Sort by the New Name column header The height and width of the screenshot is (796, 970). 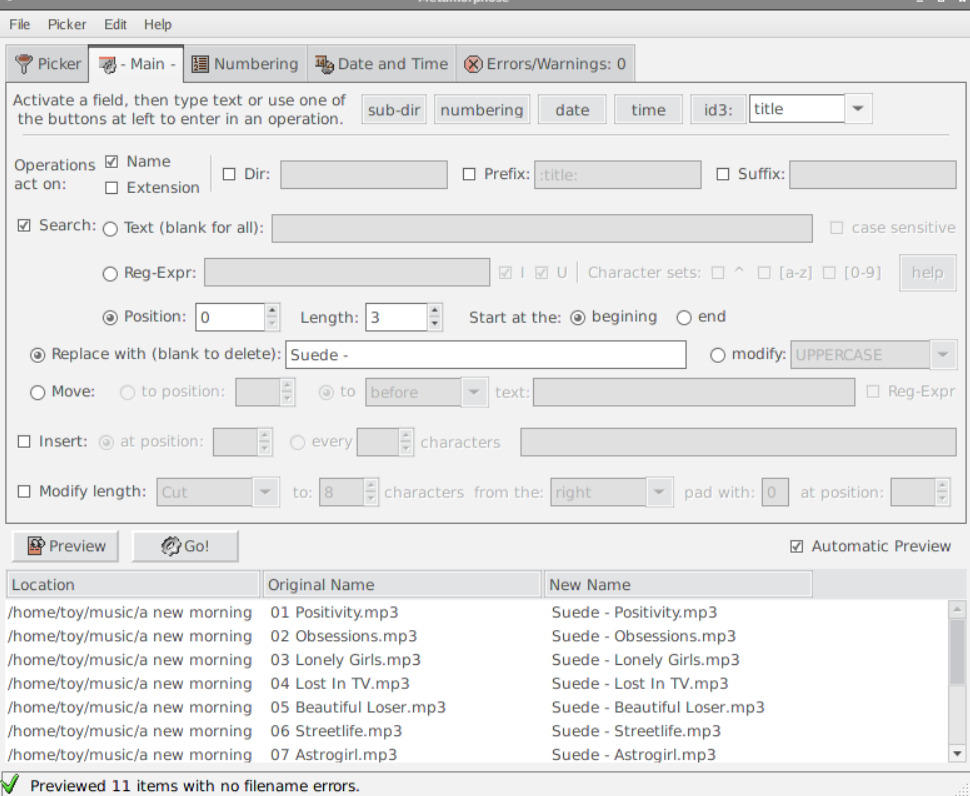tap(678, 584)
